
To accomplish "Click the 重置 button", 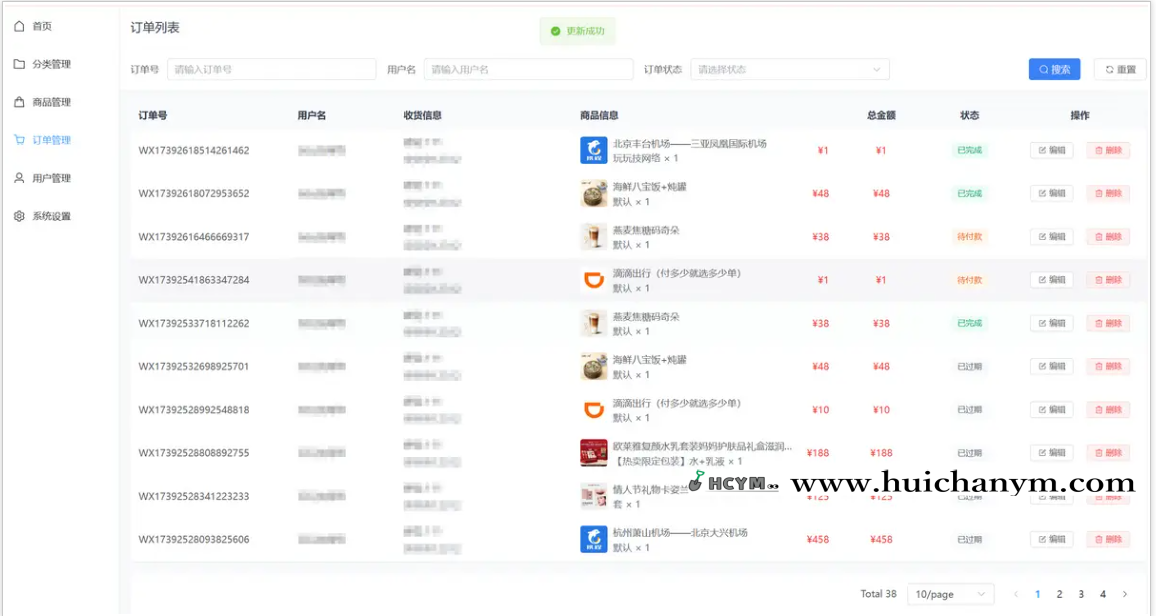I will click(1120, 69).
